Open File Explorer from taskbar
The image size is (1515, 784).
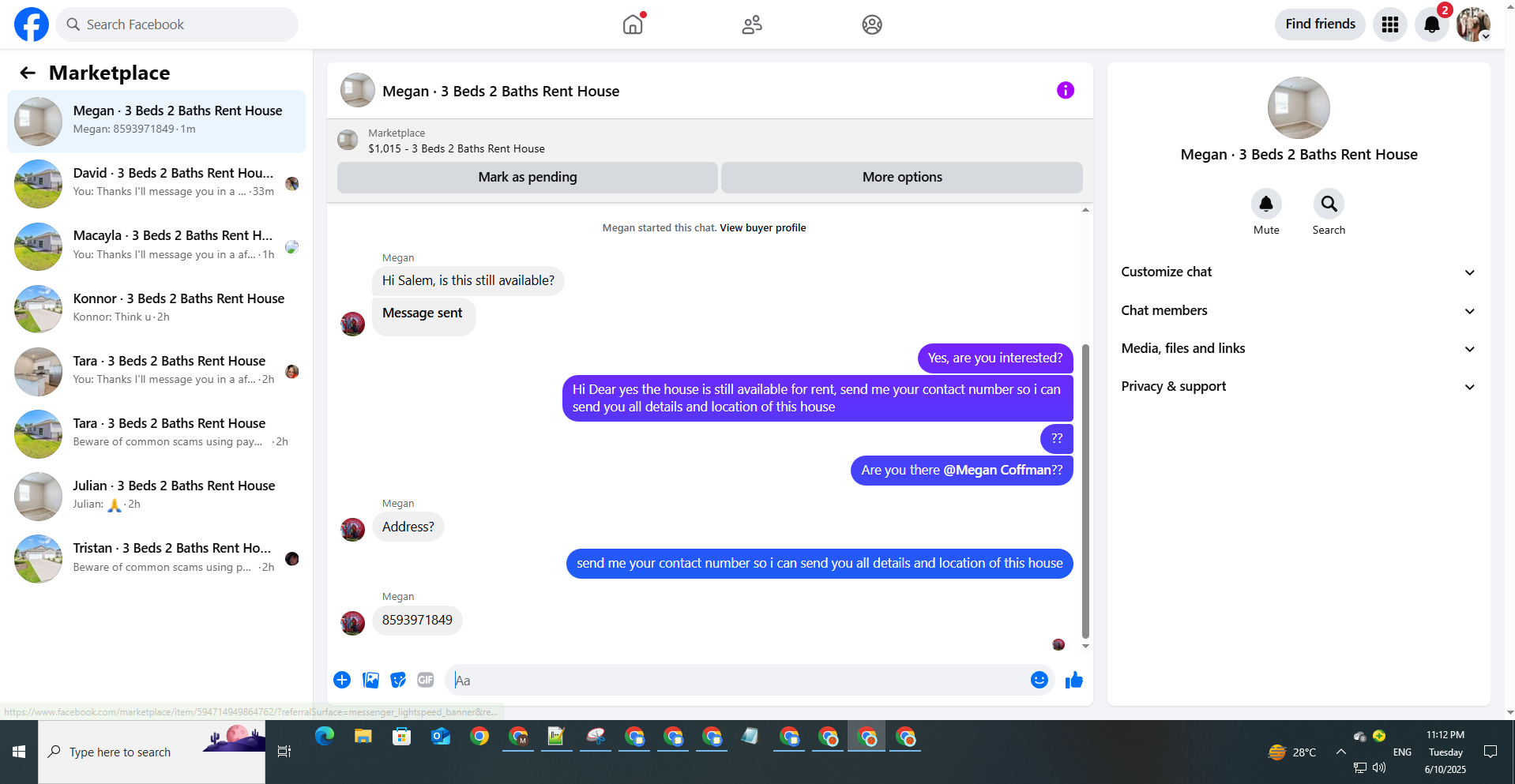[363, 737]
